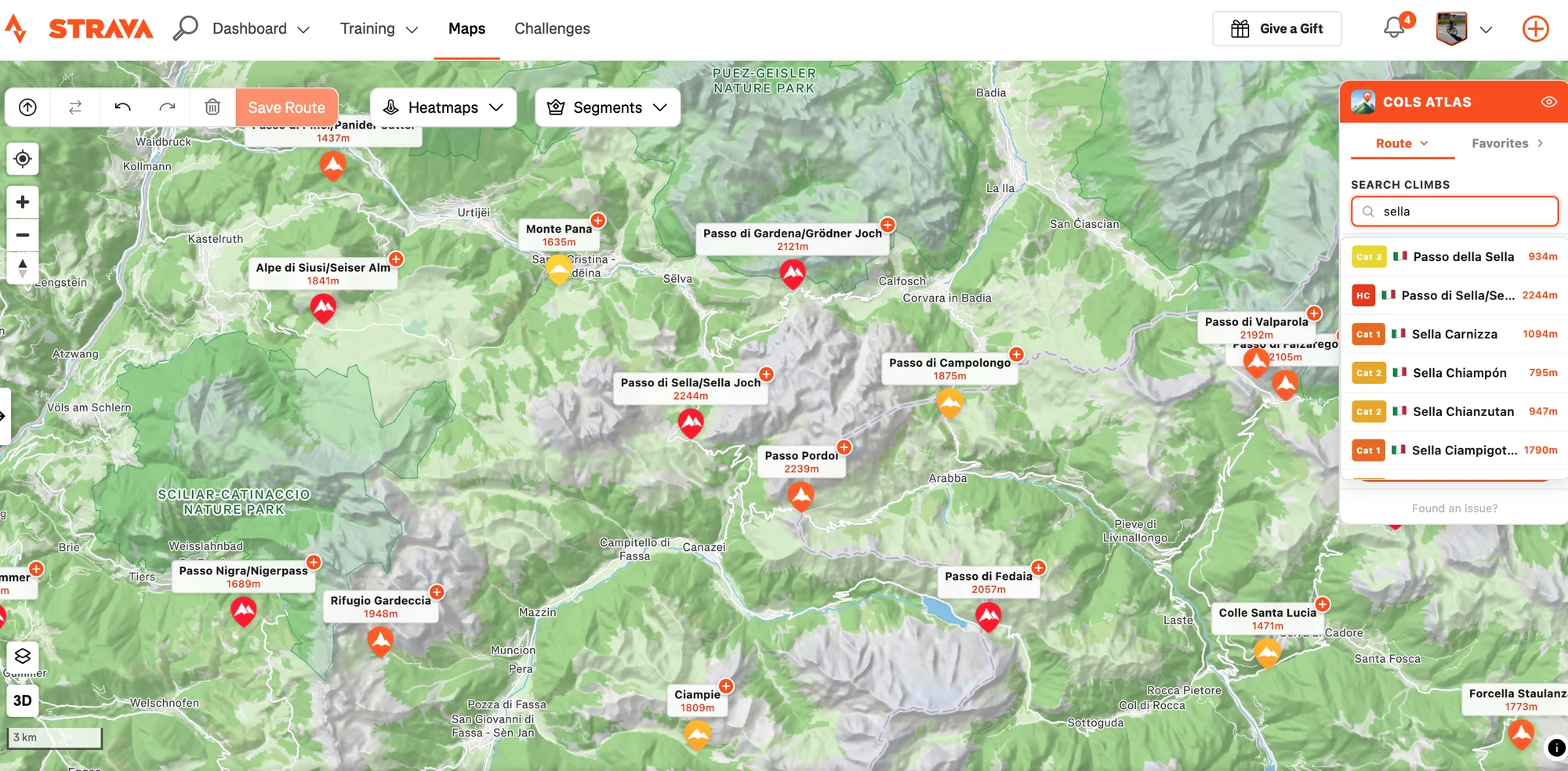Click the orange plus upload icon

[1535, 29]
